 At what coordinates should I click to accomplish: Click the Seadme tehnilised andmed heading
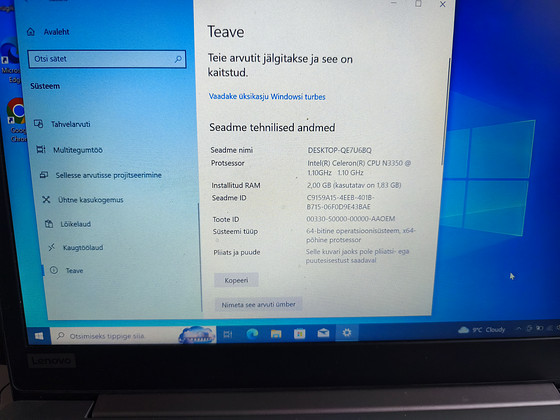[x=272, y=128]
